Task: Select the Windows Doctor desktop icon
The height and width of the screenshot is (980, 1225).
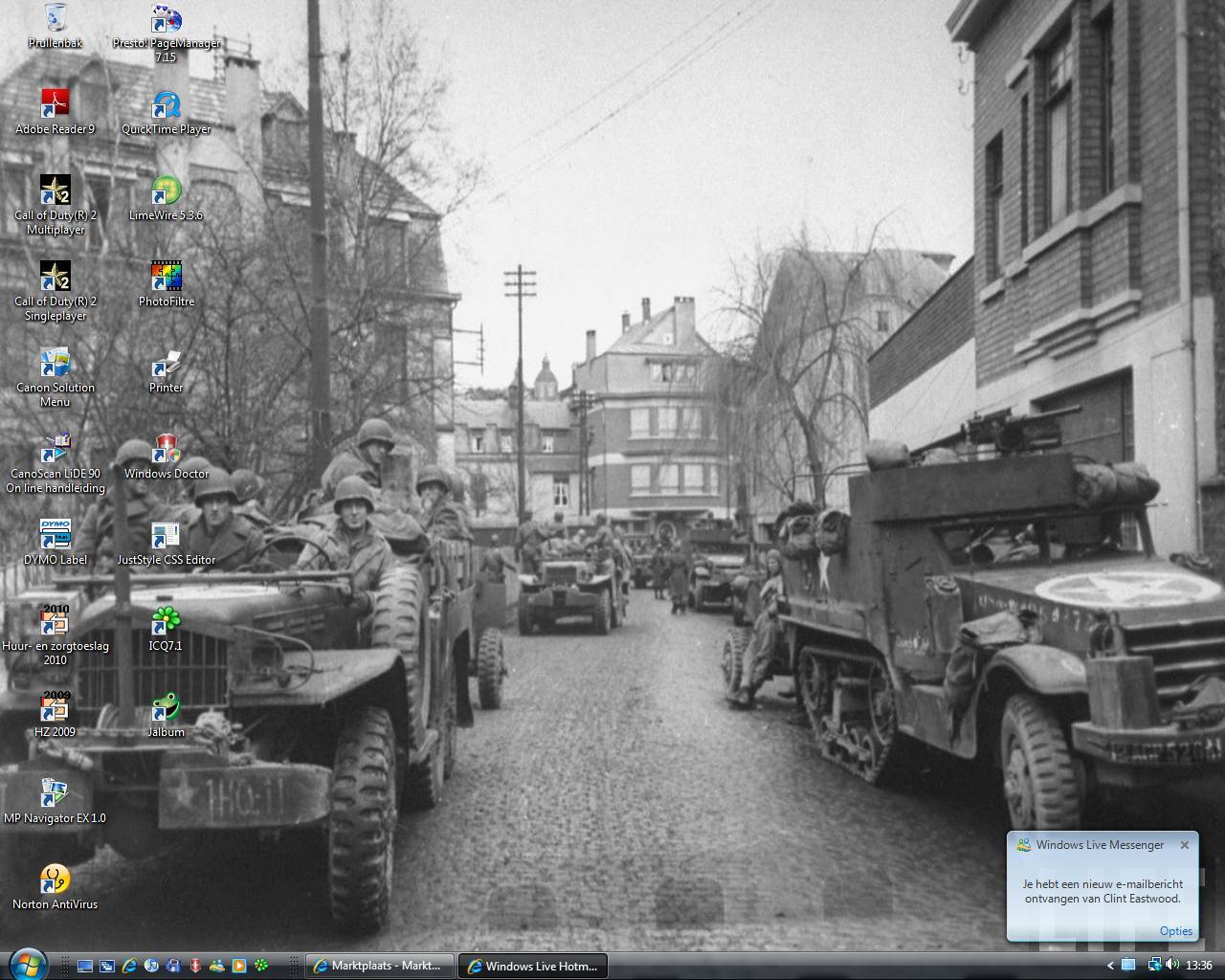Action: click(167, 449)
